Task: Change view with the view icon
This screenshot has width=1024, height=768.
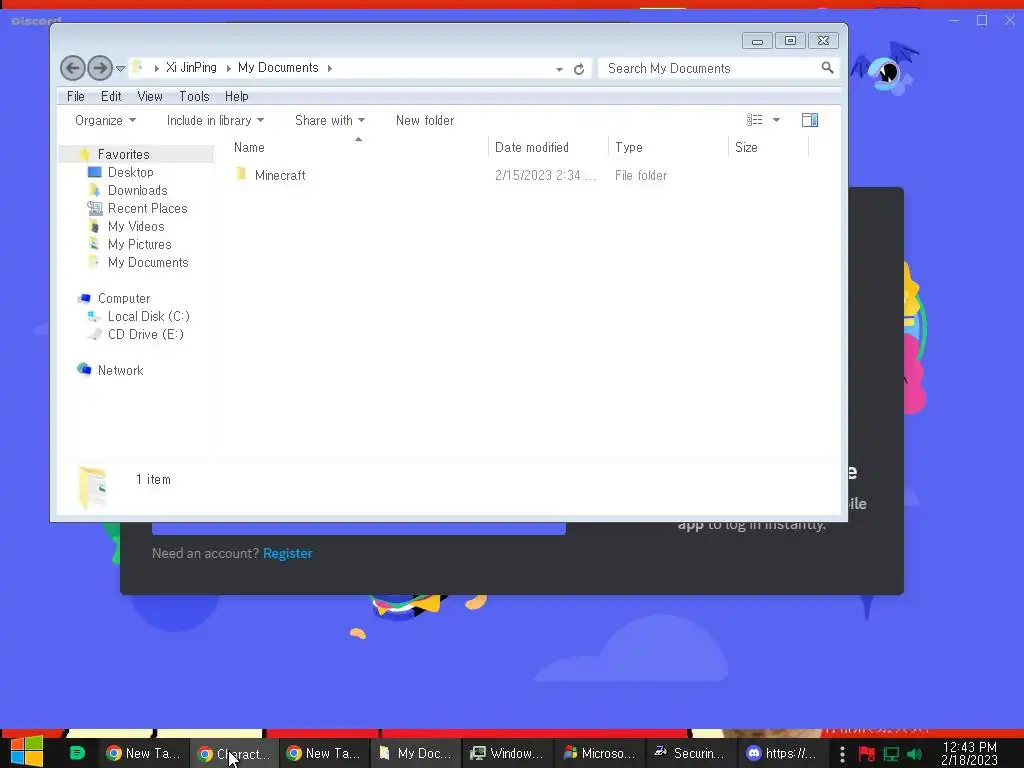Action: [x=754, y=120]
